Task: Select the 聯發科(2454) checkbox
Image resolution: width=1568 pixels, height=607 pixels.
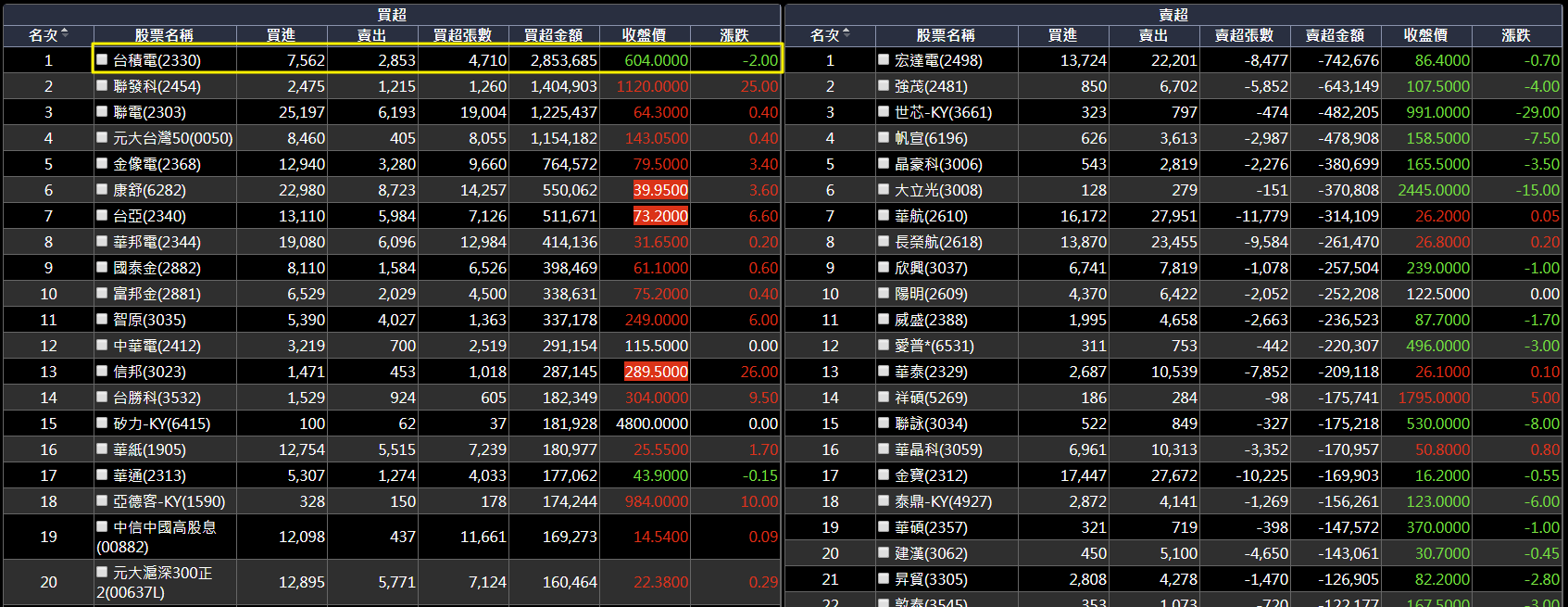Action: click(102, 85)
